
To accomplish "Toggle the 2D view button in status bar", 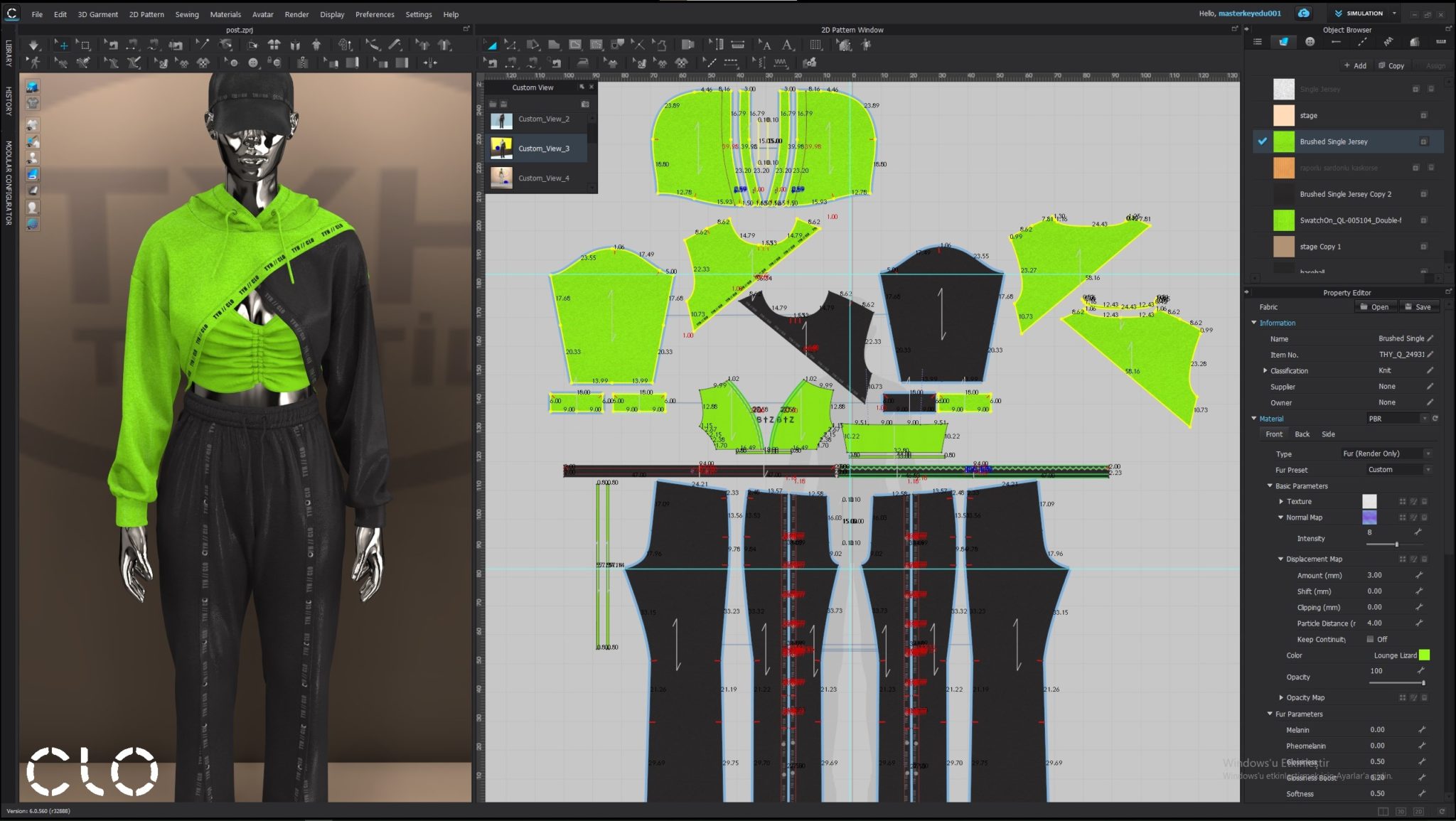I will point(1418,811).
